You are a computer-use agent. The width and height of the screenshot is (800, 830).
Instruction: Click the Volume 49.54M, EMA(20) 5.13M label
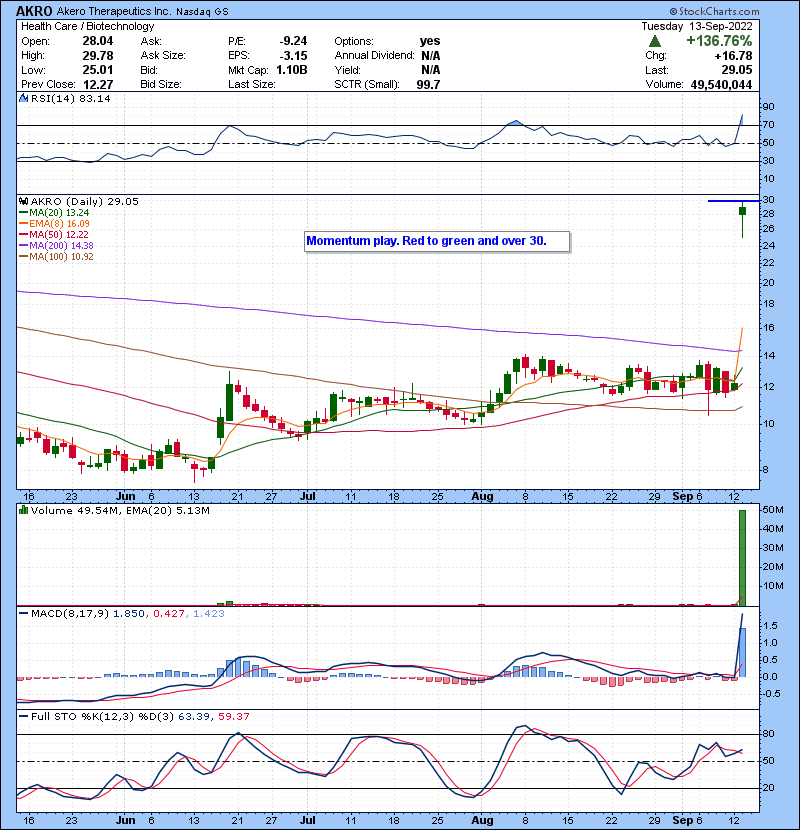click(x=120, y=510)
